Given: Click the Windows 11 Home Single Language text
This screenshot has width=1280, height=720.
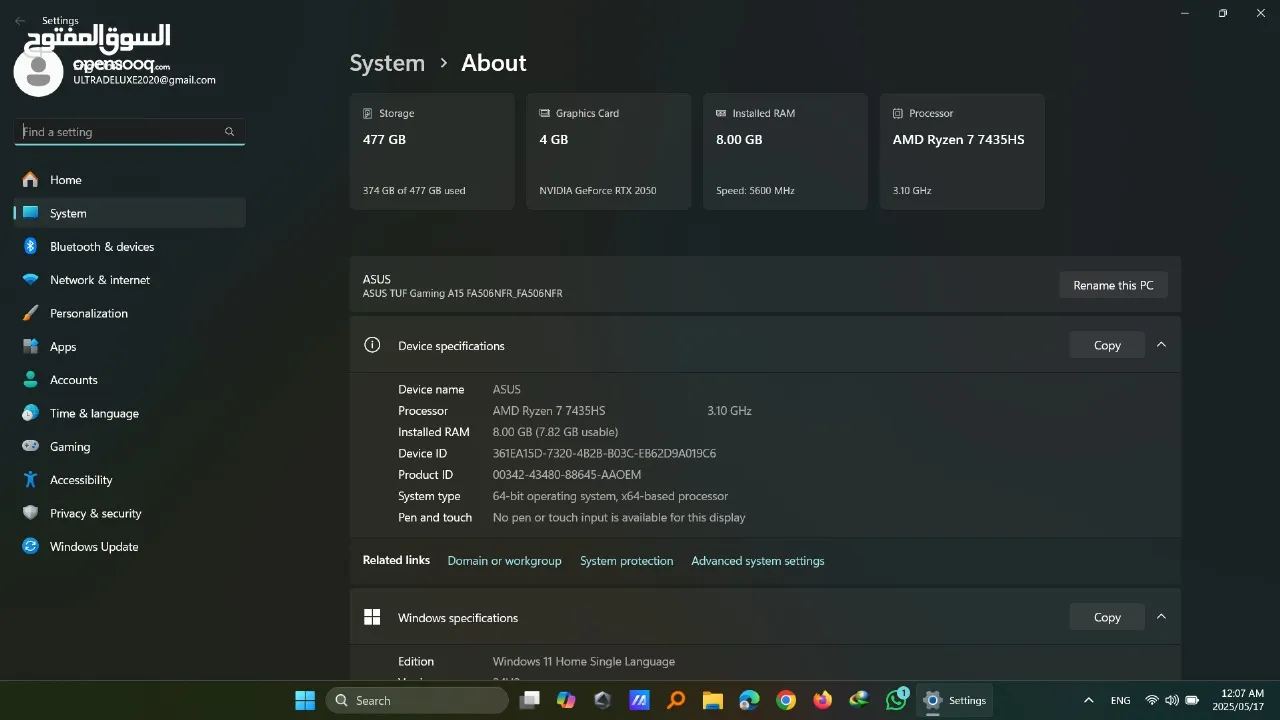Looking at the screenshot, I should 584,662.
